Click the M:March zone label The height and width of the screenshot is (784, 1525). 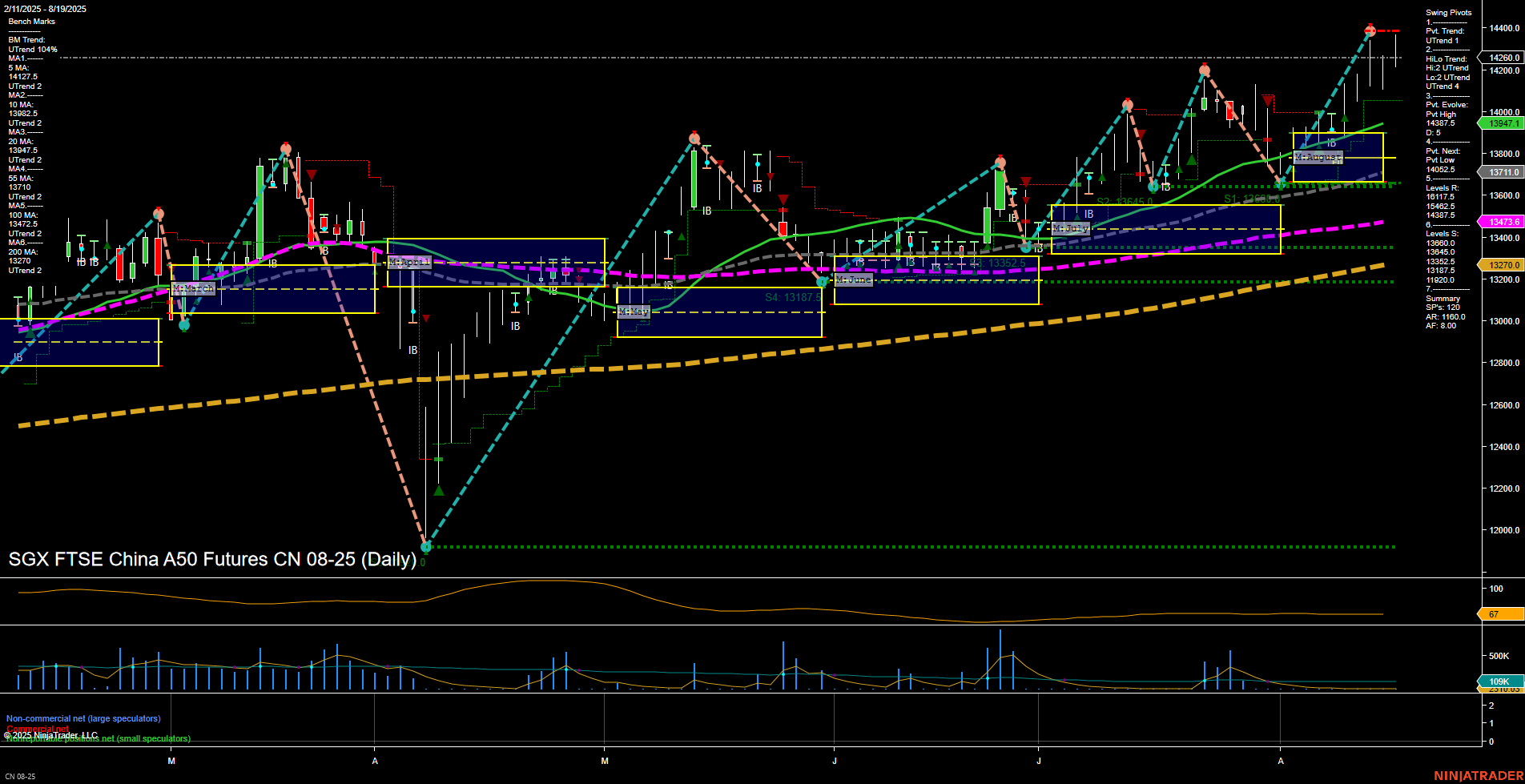[x=194, y=287]
